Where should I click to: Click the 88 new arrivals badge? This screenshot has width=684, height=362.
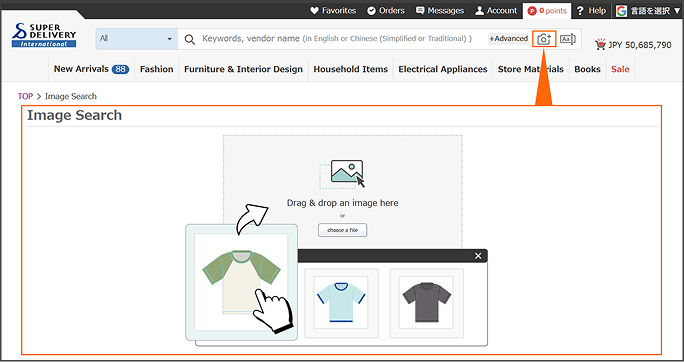click(x=120, y=69)
